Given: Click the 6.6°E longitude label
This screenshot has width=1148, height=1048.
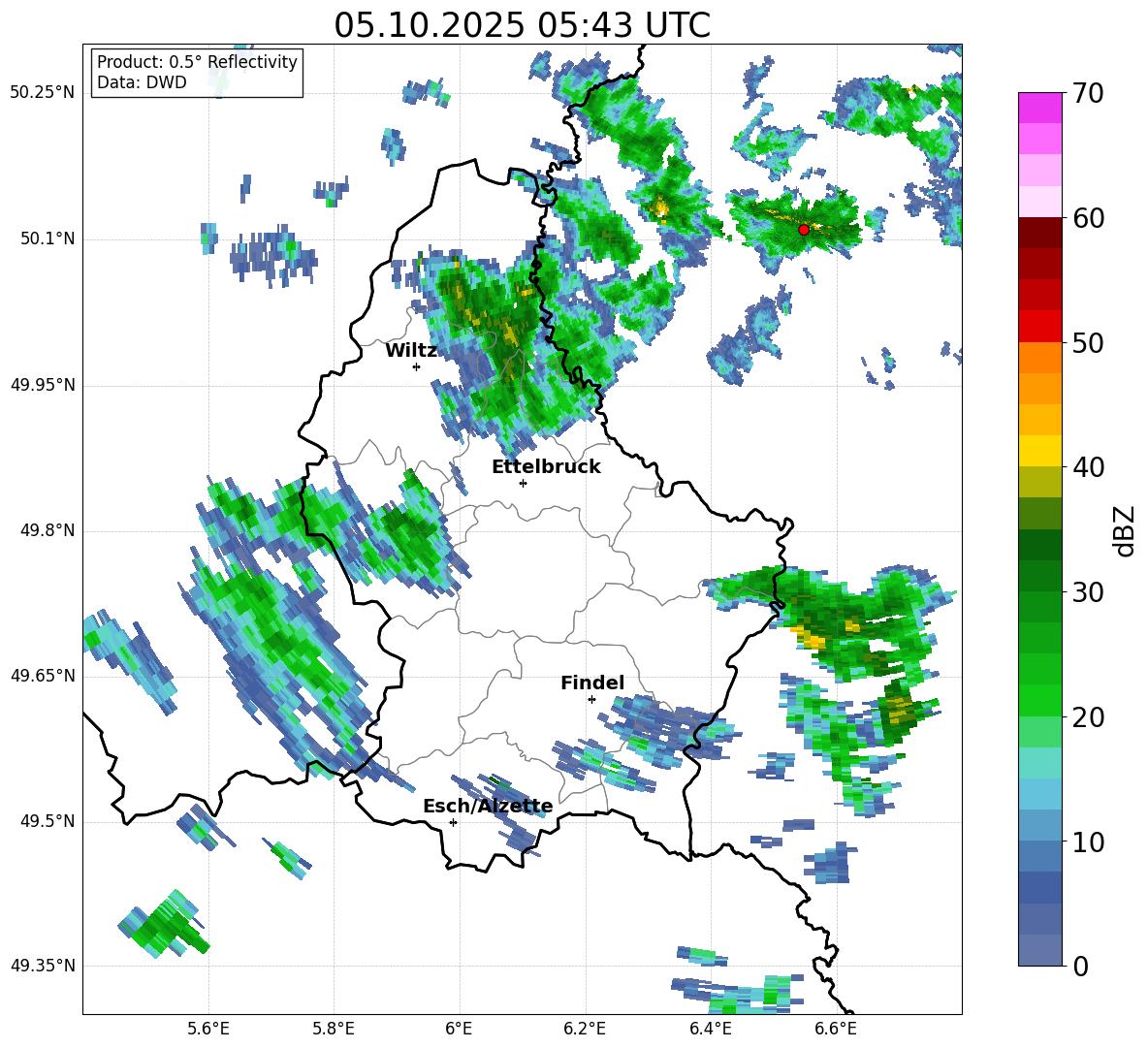Looking at the screenshot, I should 836,1029.
